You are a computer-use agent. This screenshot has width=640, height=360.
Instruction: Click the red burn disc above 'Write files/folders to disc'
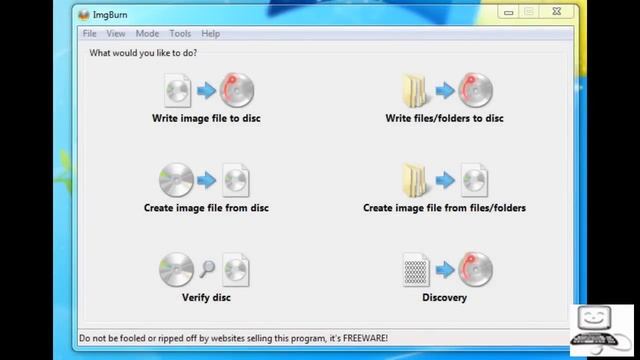point(476,90)
